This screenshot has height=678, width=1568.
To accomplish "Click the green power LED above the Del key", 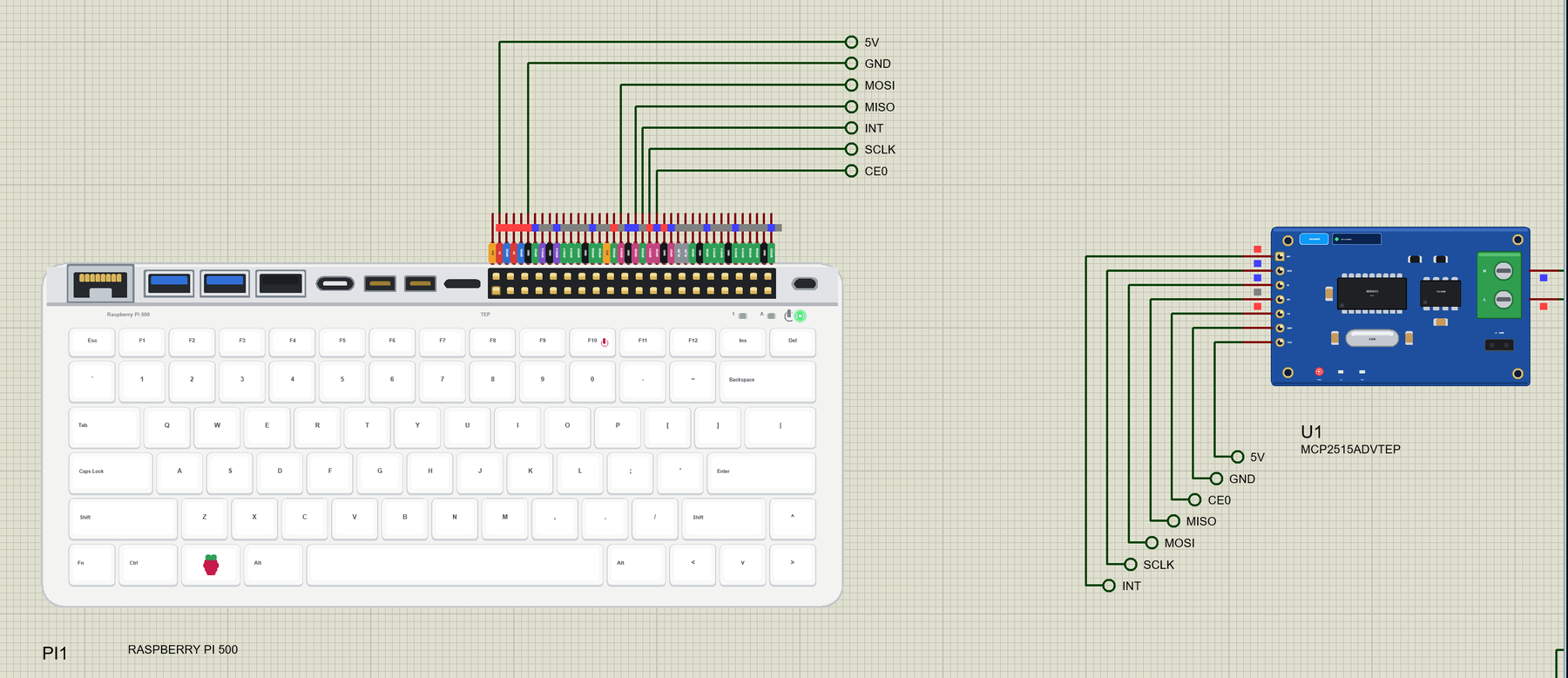I will [800, 315].
